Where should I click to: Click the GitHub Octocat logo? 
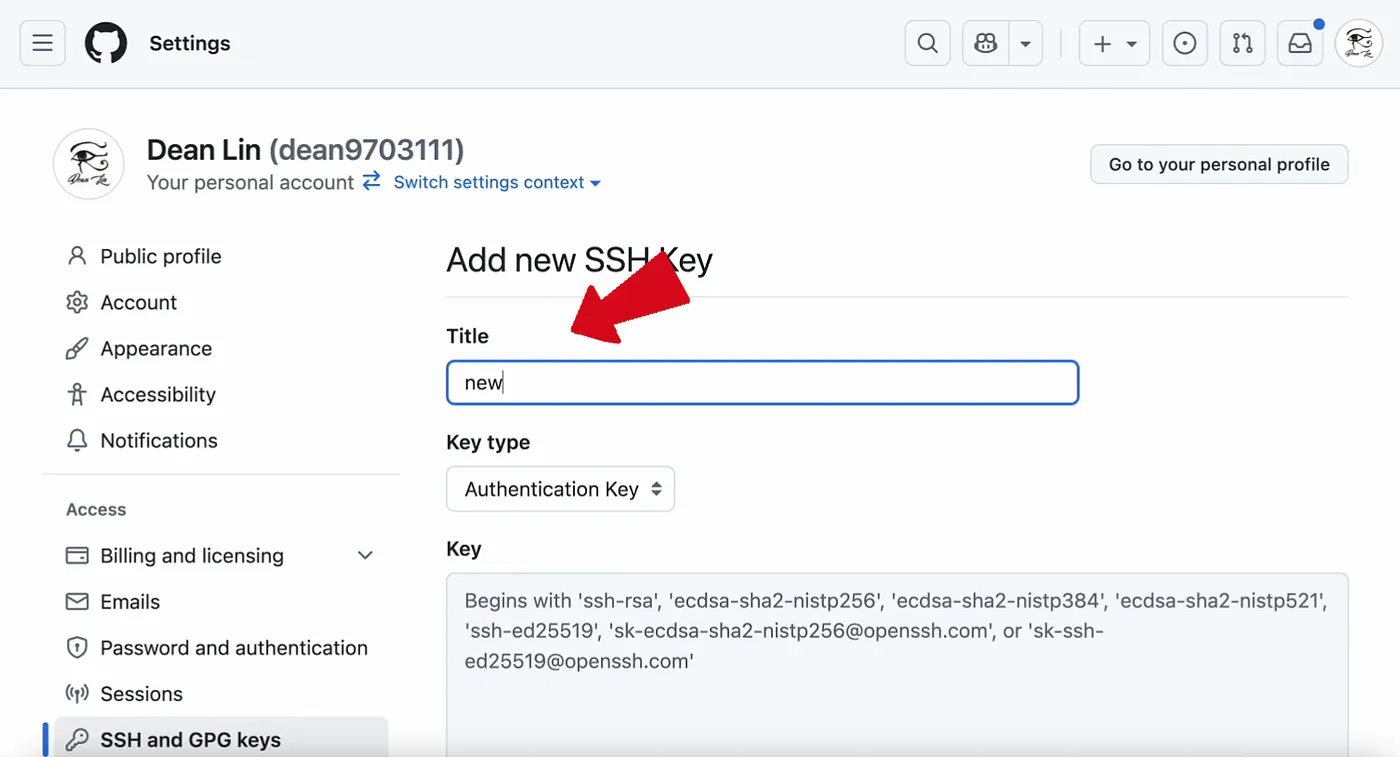106,44
